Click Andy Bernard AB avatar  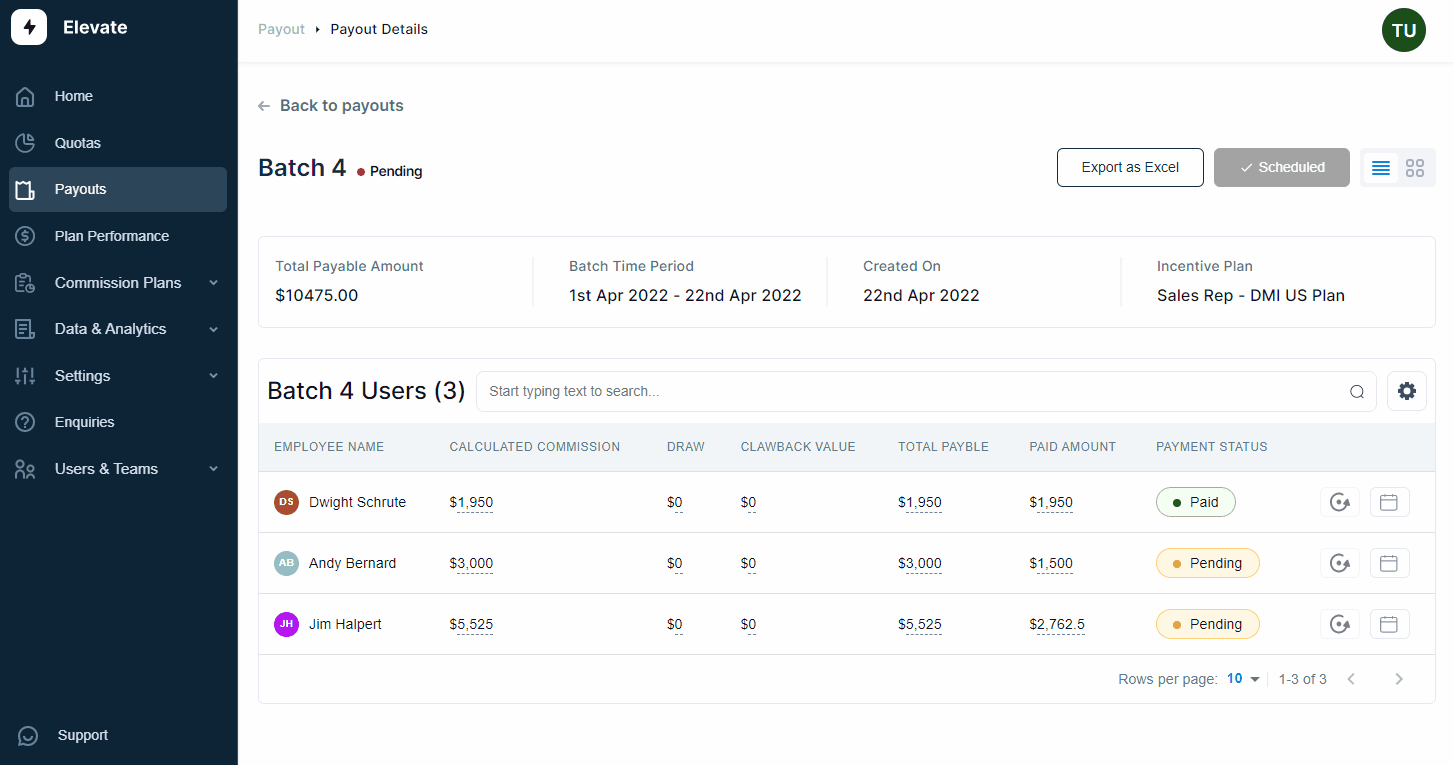[x=287, y=563]
